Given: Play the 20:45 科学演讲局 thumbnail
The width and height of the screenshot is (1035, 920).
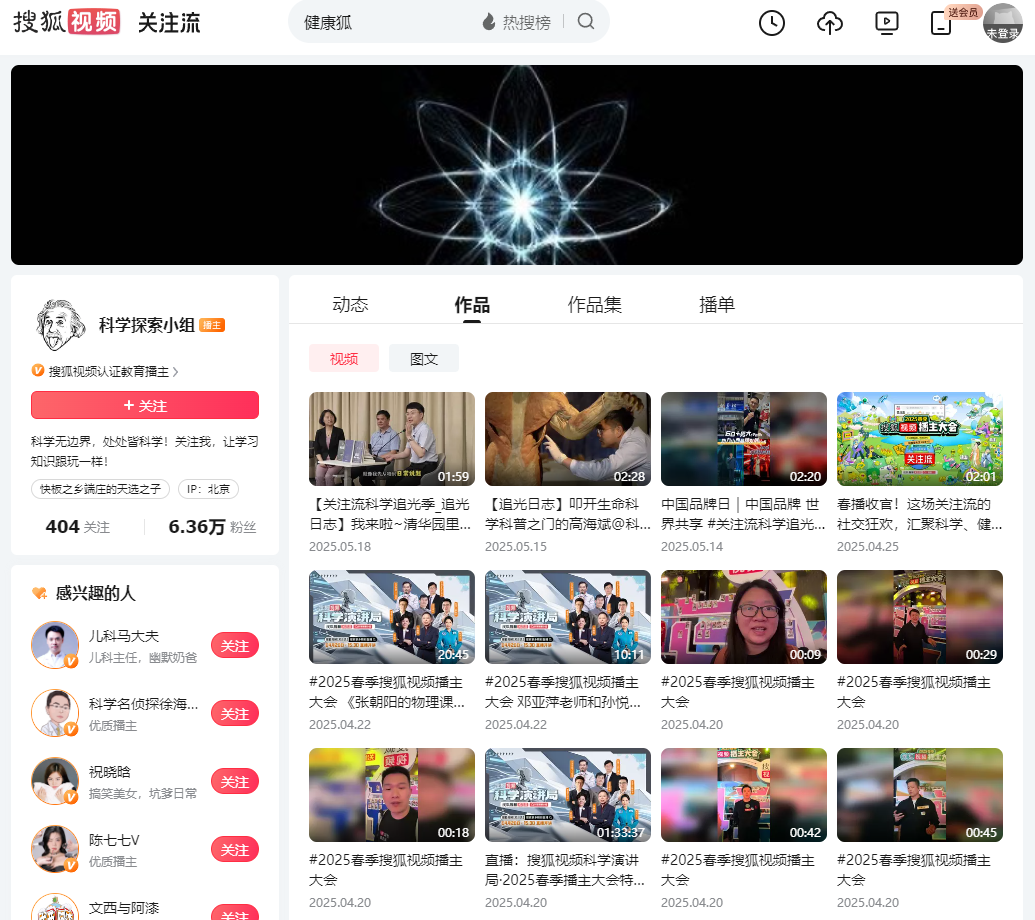Looking at the screenshot, I should pyautogui.click(x=391, y=617).
